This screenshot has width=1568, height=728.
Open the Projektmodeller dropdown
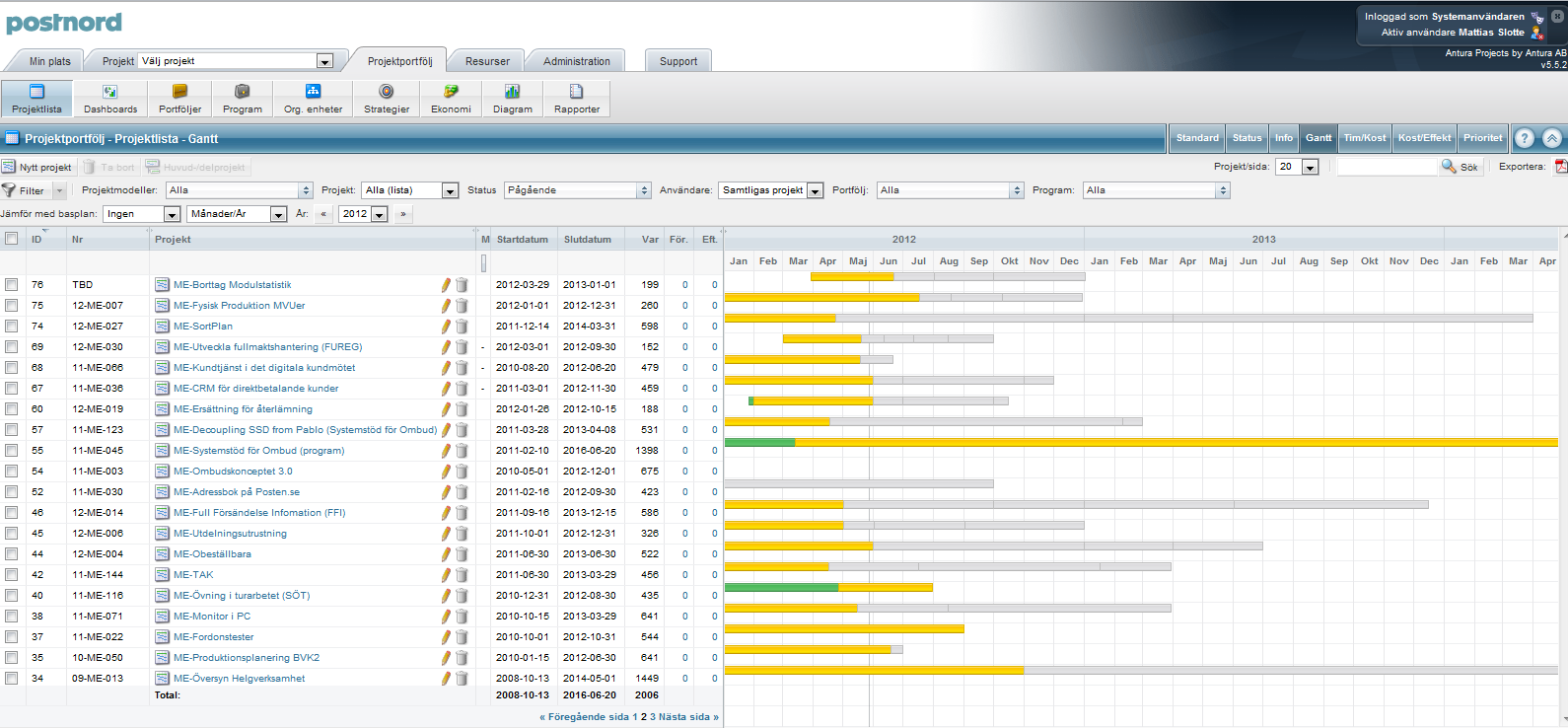pyautogui.click(x=239, y=190)
